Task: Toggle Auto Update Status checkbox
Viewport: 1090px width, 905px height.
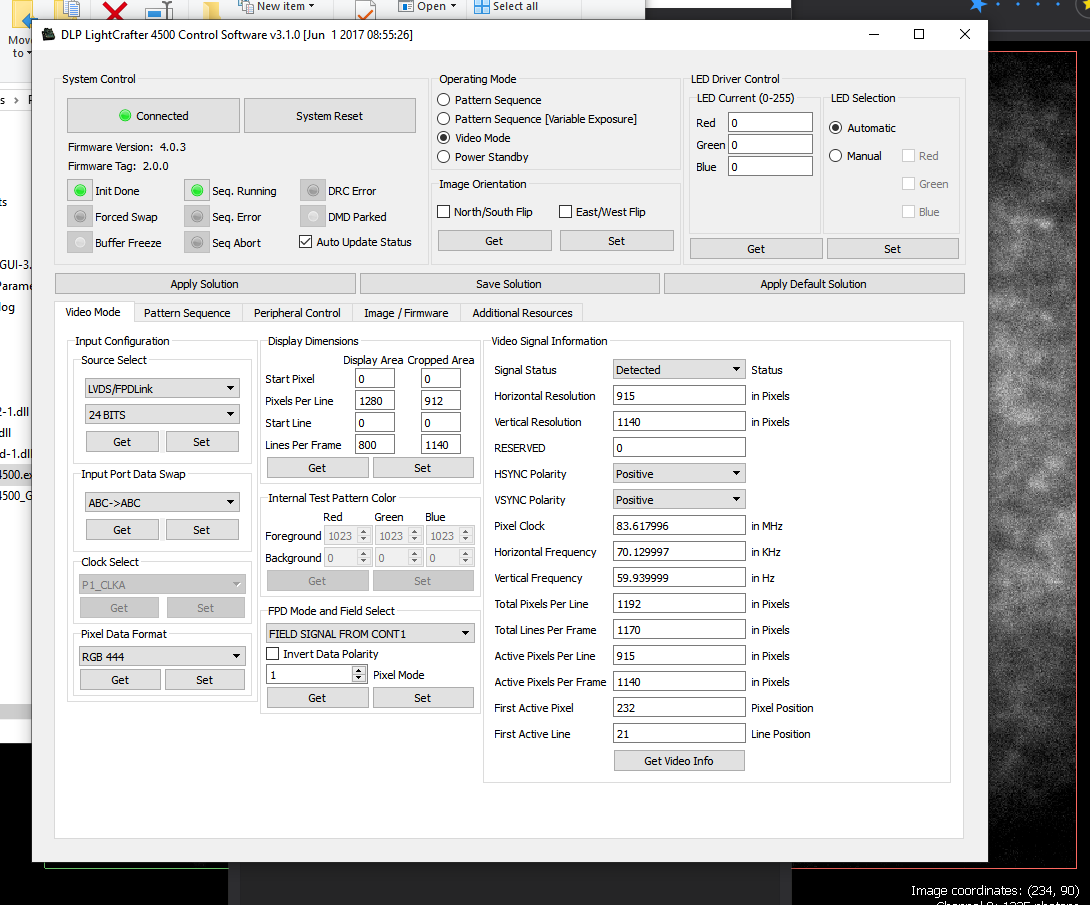Action: coord(305,242)
